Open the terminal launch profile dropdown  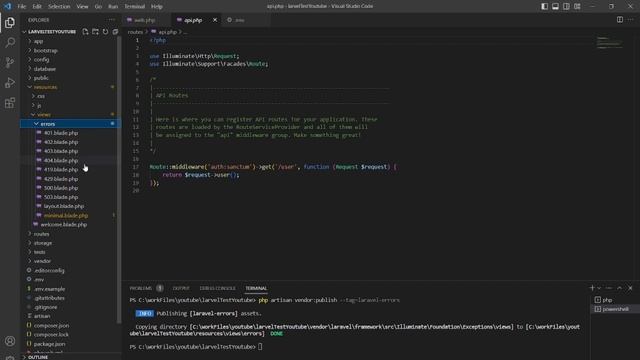pyautogui.click(x=599, y=288)
